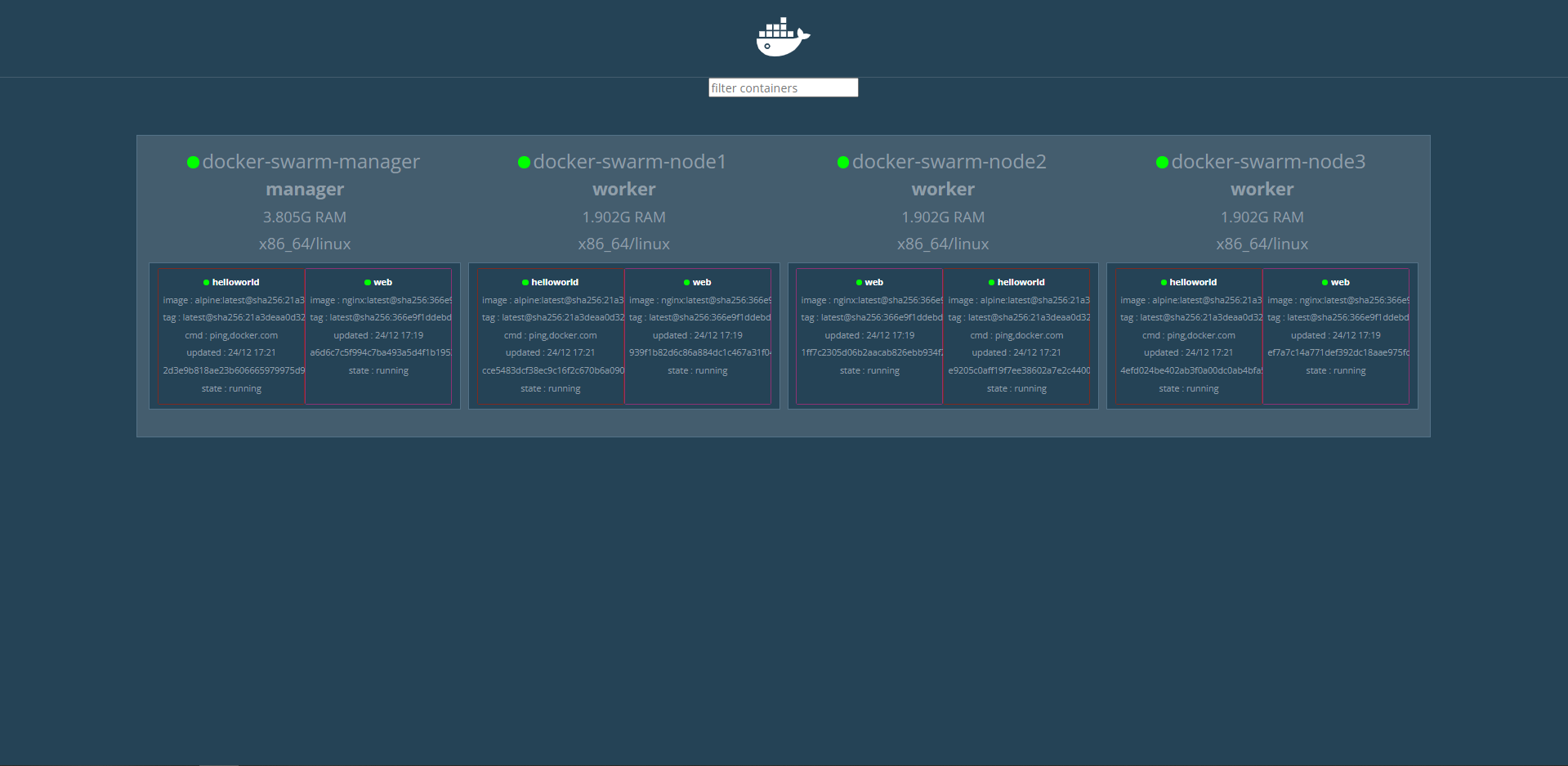The width and height of the screenshot is (1568, 766).
Task: Click the green status dot for docker-swarm-node3
Action: point(1162,162)
